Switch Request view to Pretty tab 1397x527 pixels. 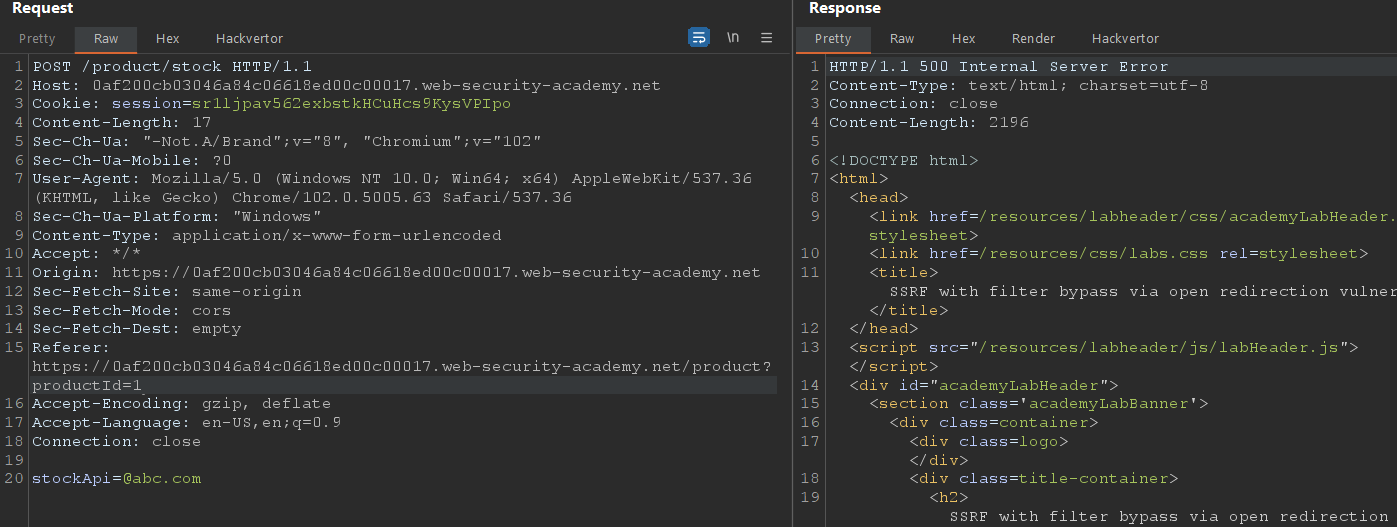pyautogui.click(x=37, y=39)
